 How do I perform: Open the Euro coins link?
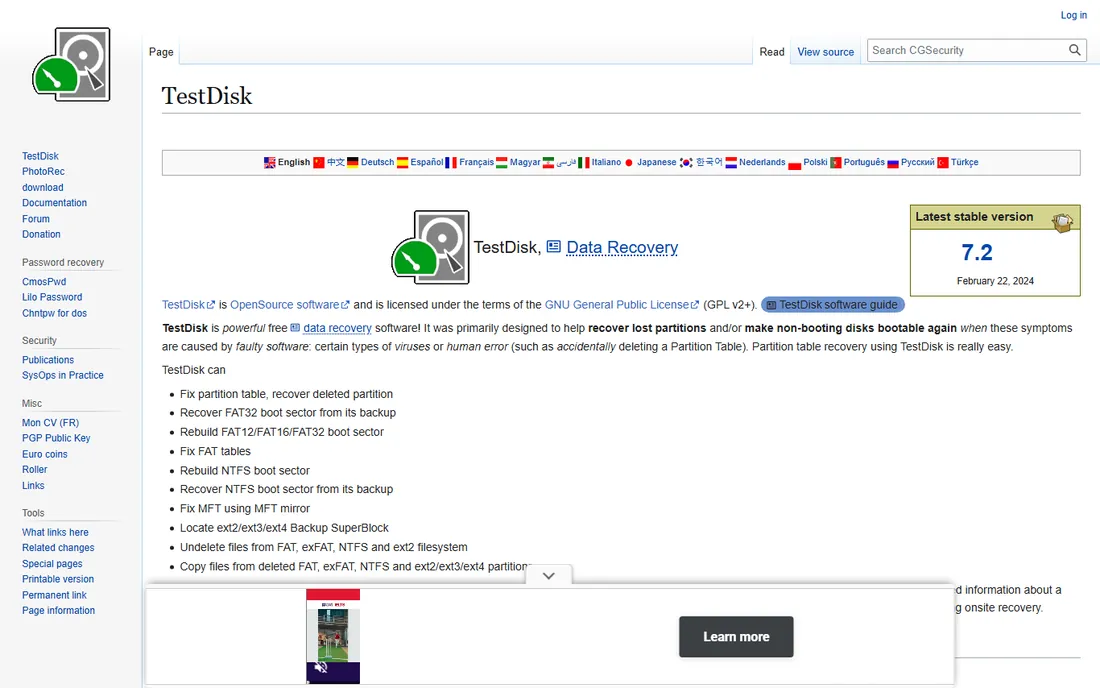[44, 454]
